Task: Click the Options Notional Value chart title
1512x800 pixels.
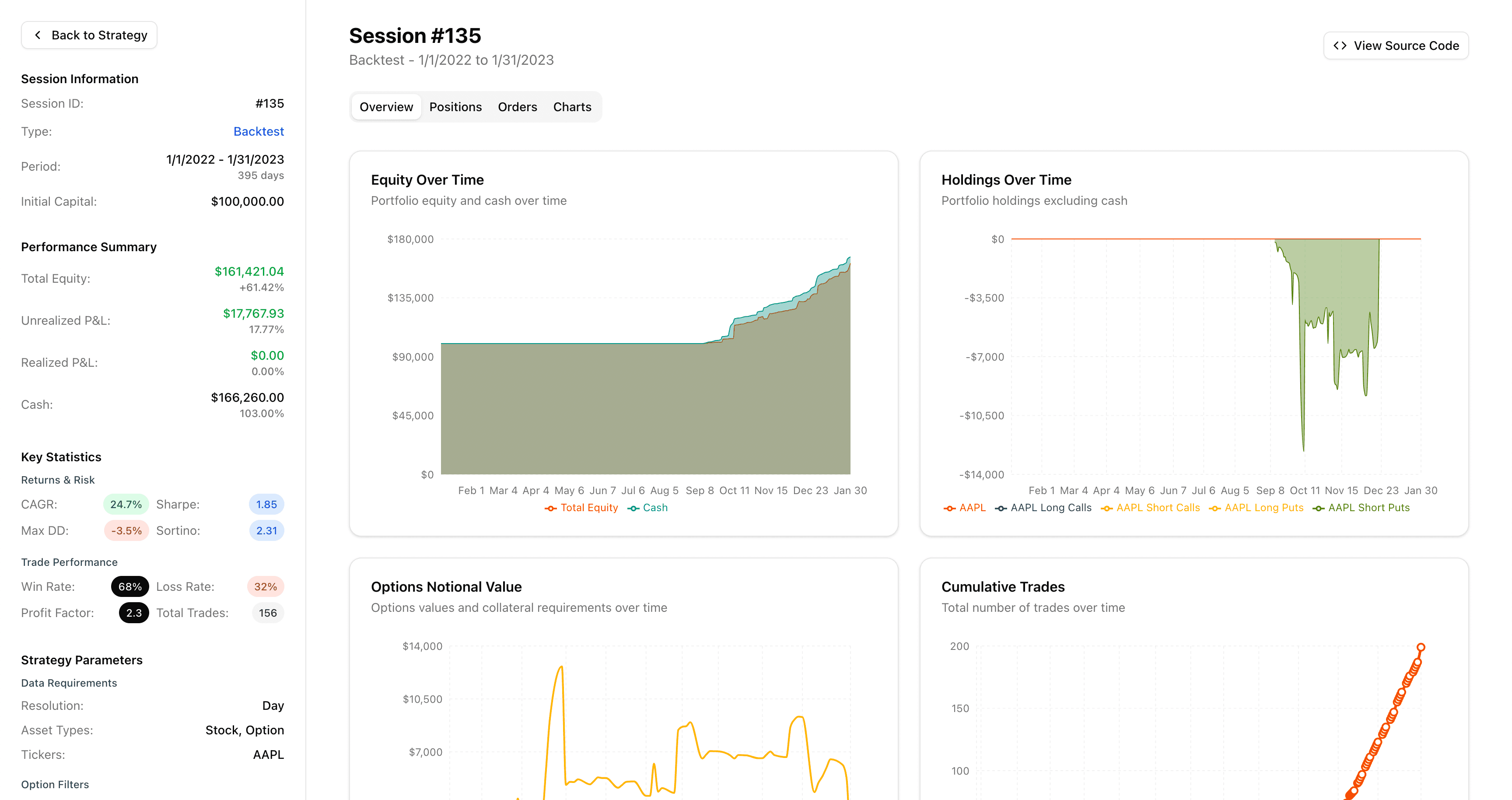Action: pyautogui.click(x=446, y=587)
